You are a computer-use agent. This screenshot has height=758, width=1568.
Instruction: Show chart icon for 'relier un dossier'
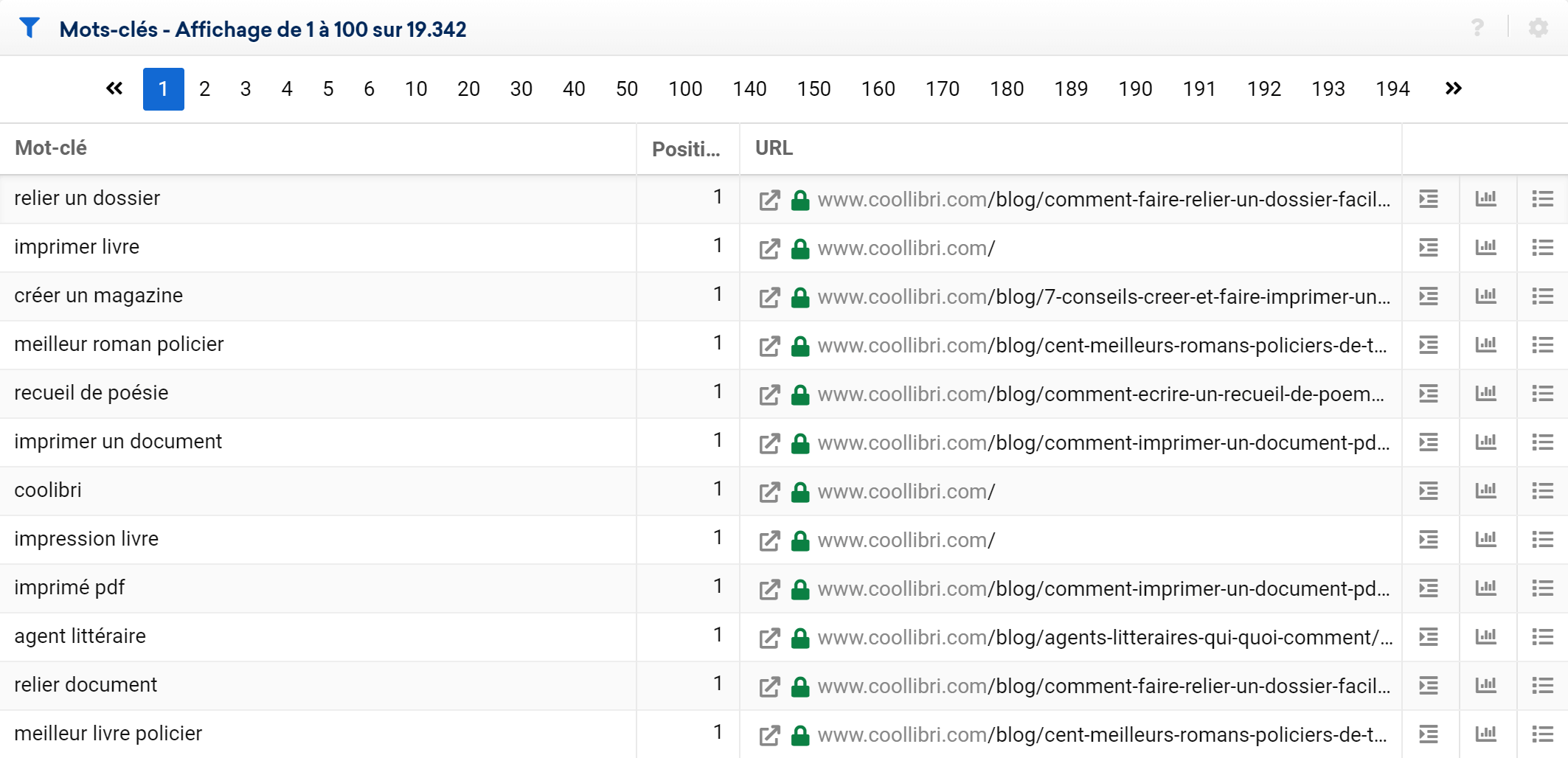(x=1485, y=198)
